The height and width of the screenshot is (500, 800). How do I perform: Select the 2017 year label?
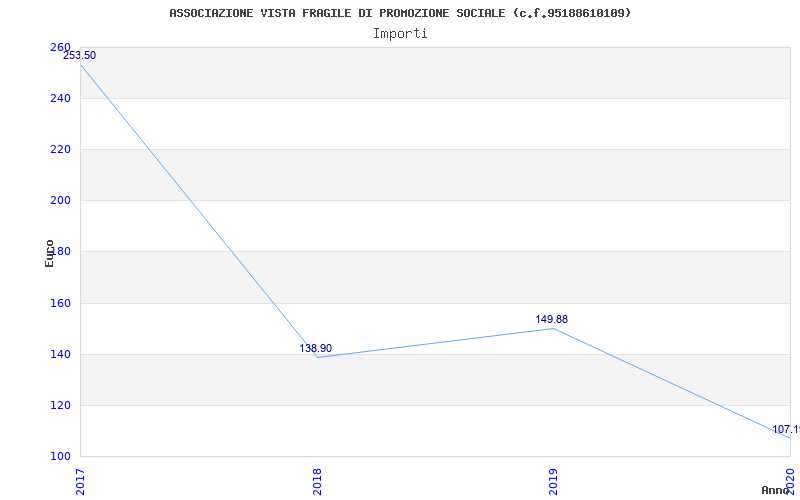pyautogui.click(x=81, y=480)
